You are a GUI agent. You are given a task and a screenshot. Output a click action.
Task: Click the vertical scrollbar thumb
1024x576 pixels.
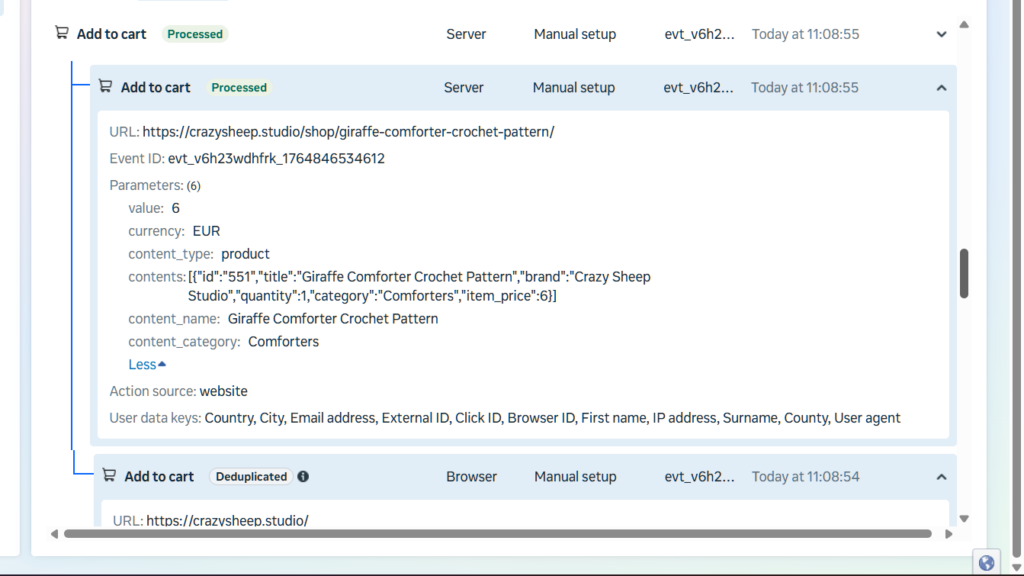click(x=964, y=273)
